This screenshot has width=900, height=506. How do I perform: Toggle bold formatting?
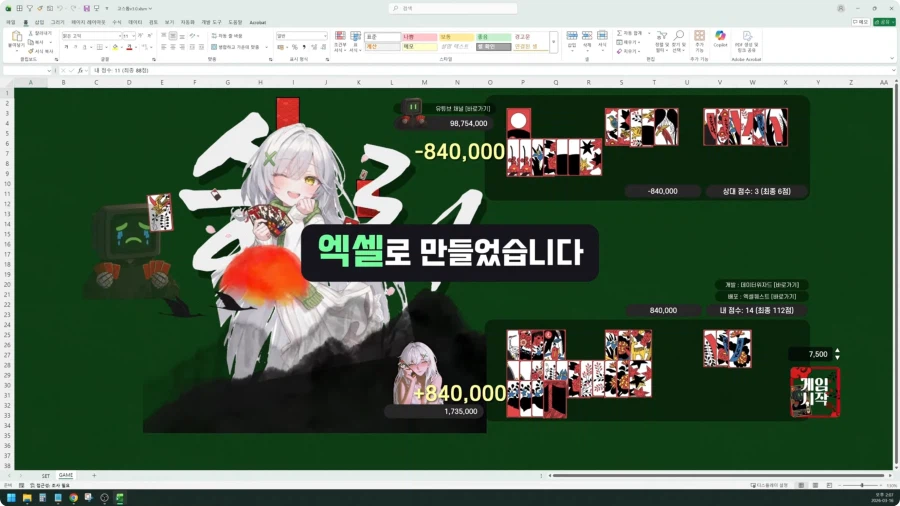[67, 47]
